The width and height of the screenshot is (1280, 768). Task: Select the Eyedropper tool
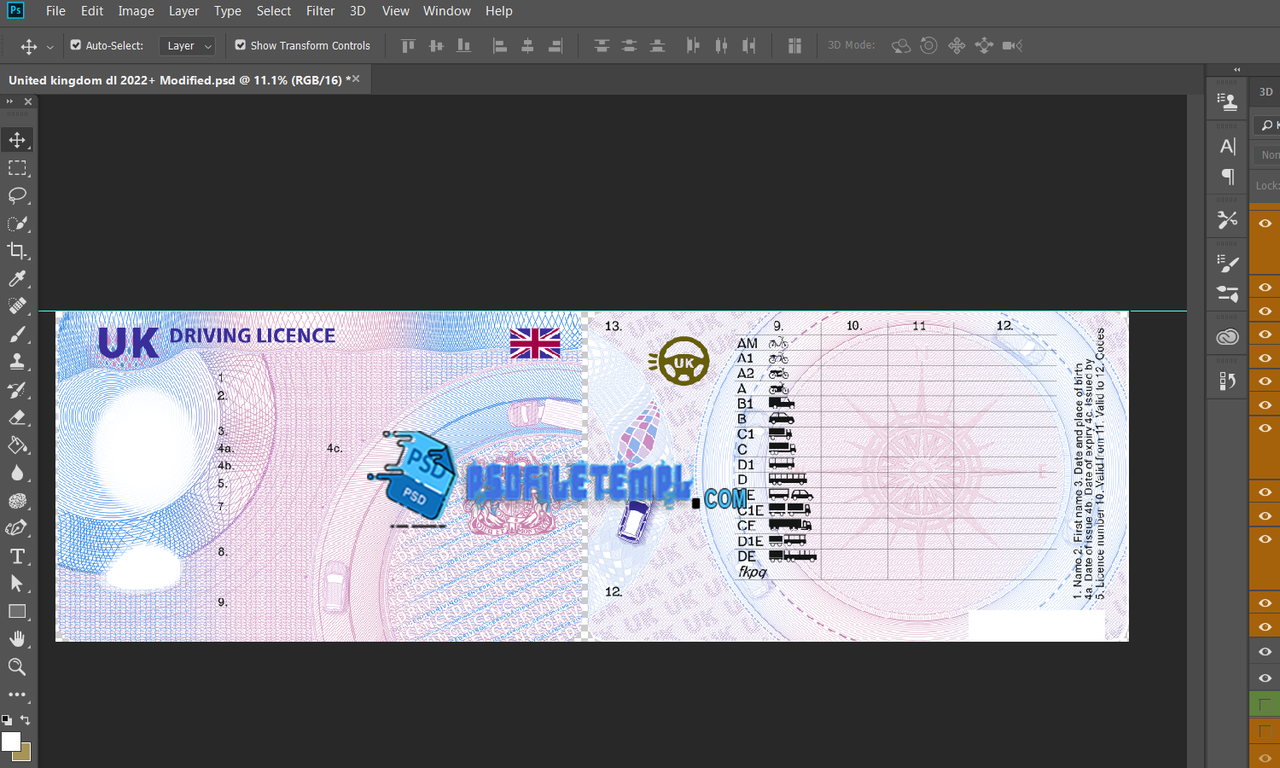[17, 279]
